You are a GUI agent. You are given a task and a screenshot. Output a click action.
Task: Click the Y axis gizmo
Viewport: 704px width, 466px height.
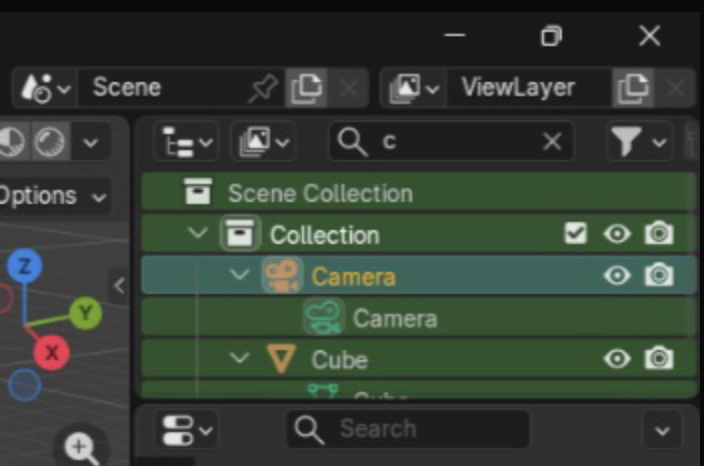86,312
